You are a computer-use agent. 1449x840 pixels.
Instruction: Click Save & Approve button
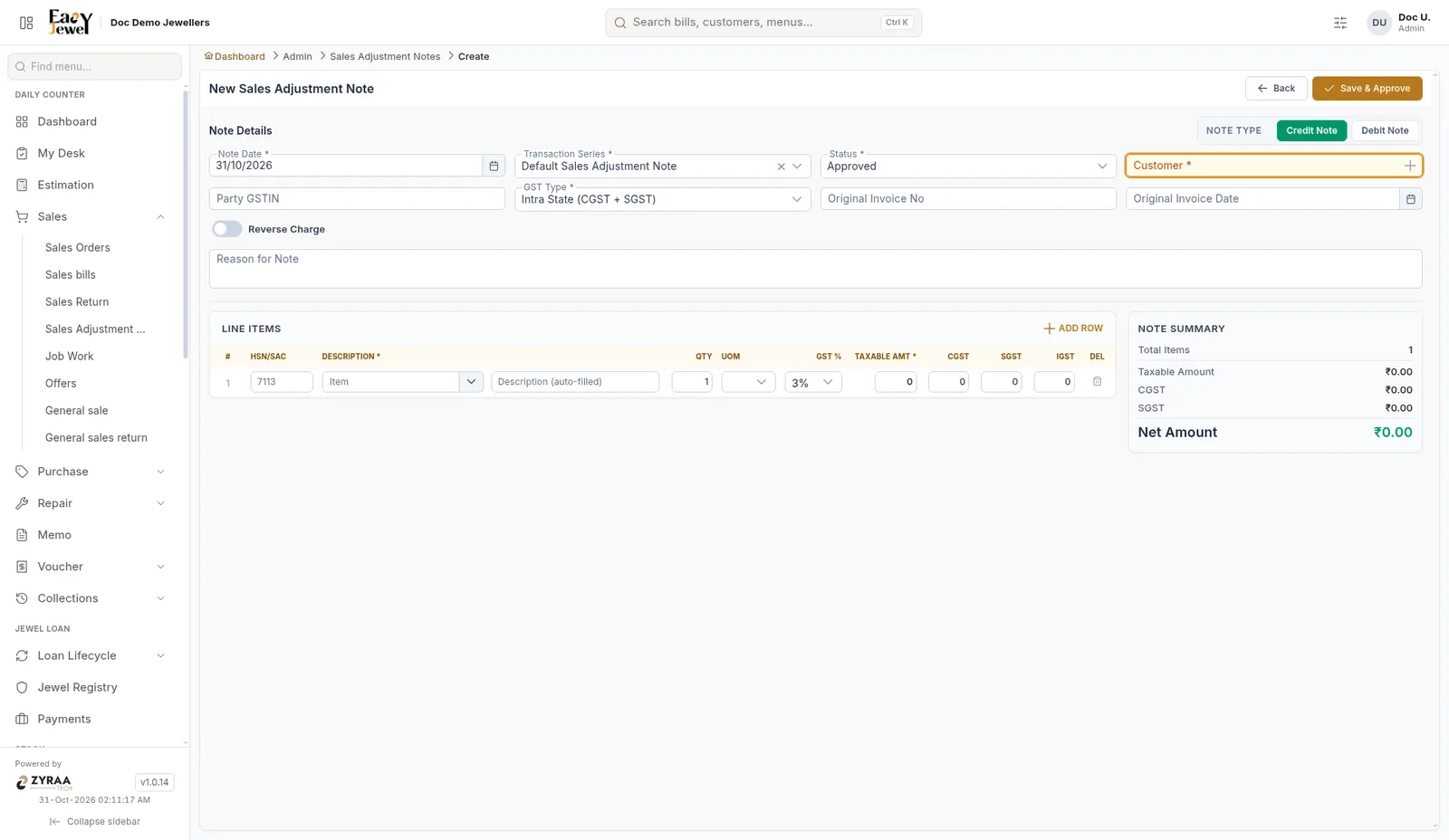[x=1367, y=89]
